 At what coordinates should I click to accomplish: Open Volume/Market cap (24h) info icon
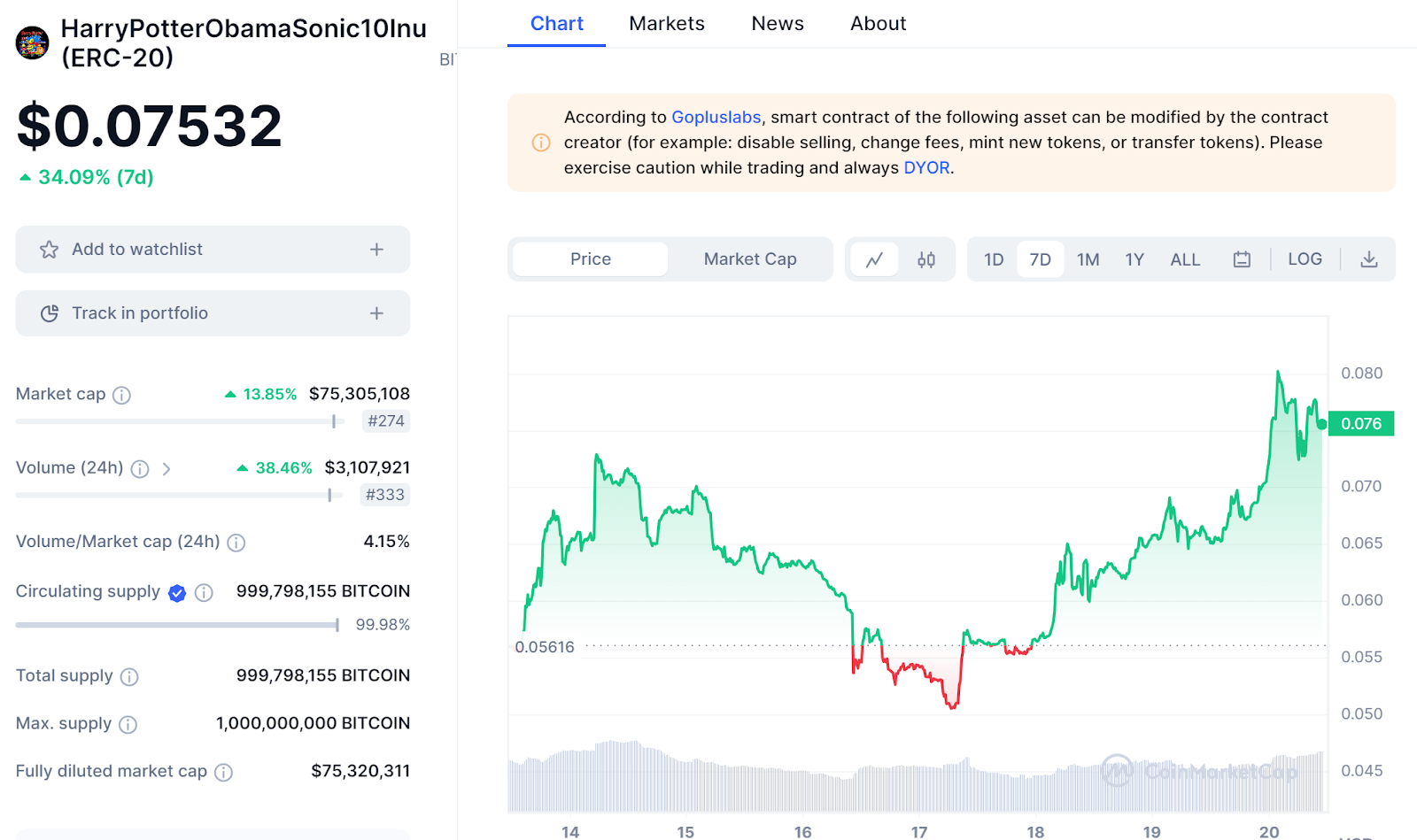[236, 542]
